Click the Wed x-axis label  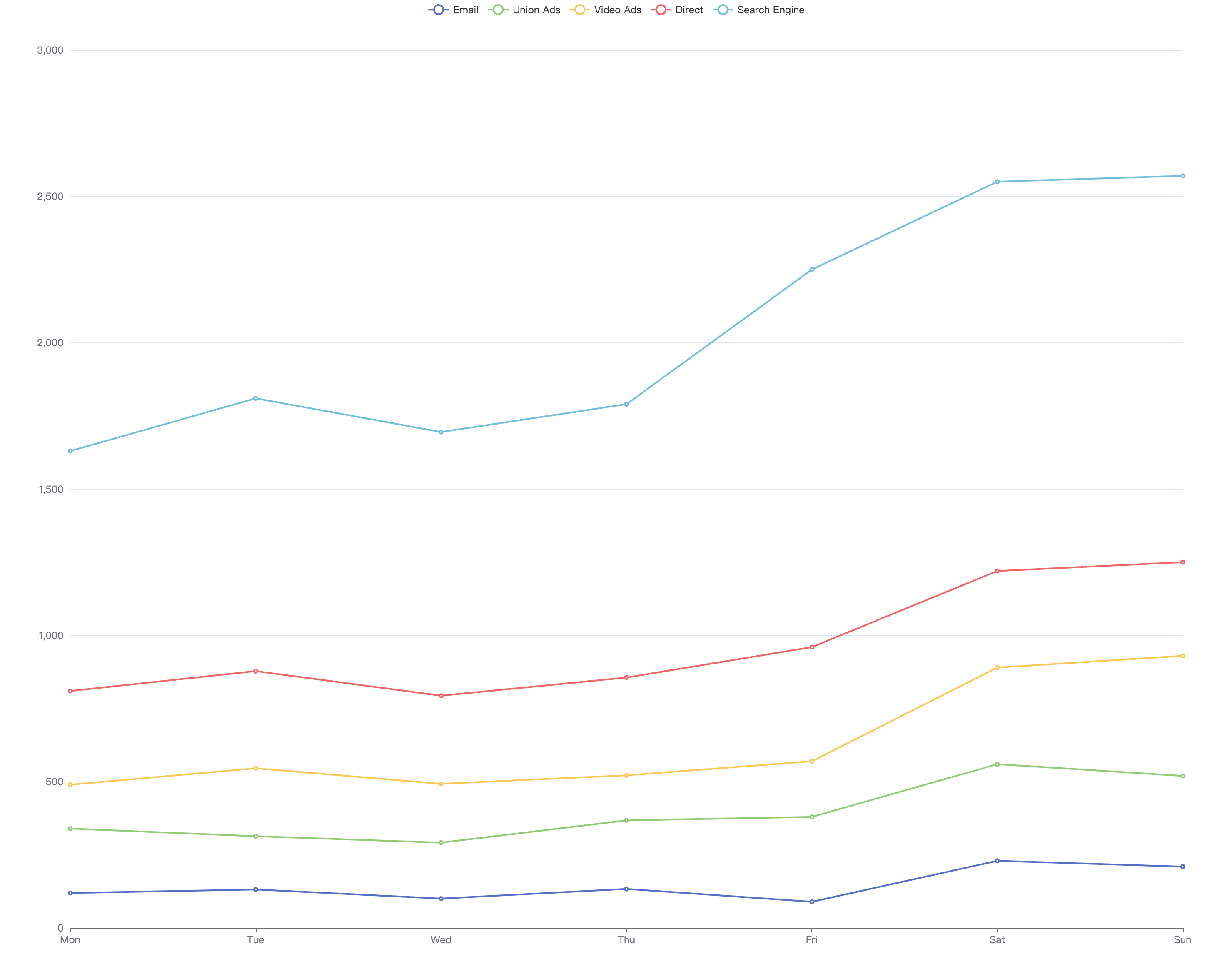441,940
